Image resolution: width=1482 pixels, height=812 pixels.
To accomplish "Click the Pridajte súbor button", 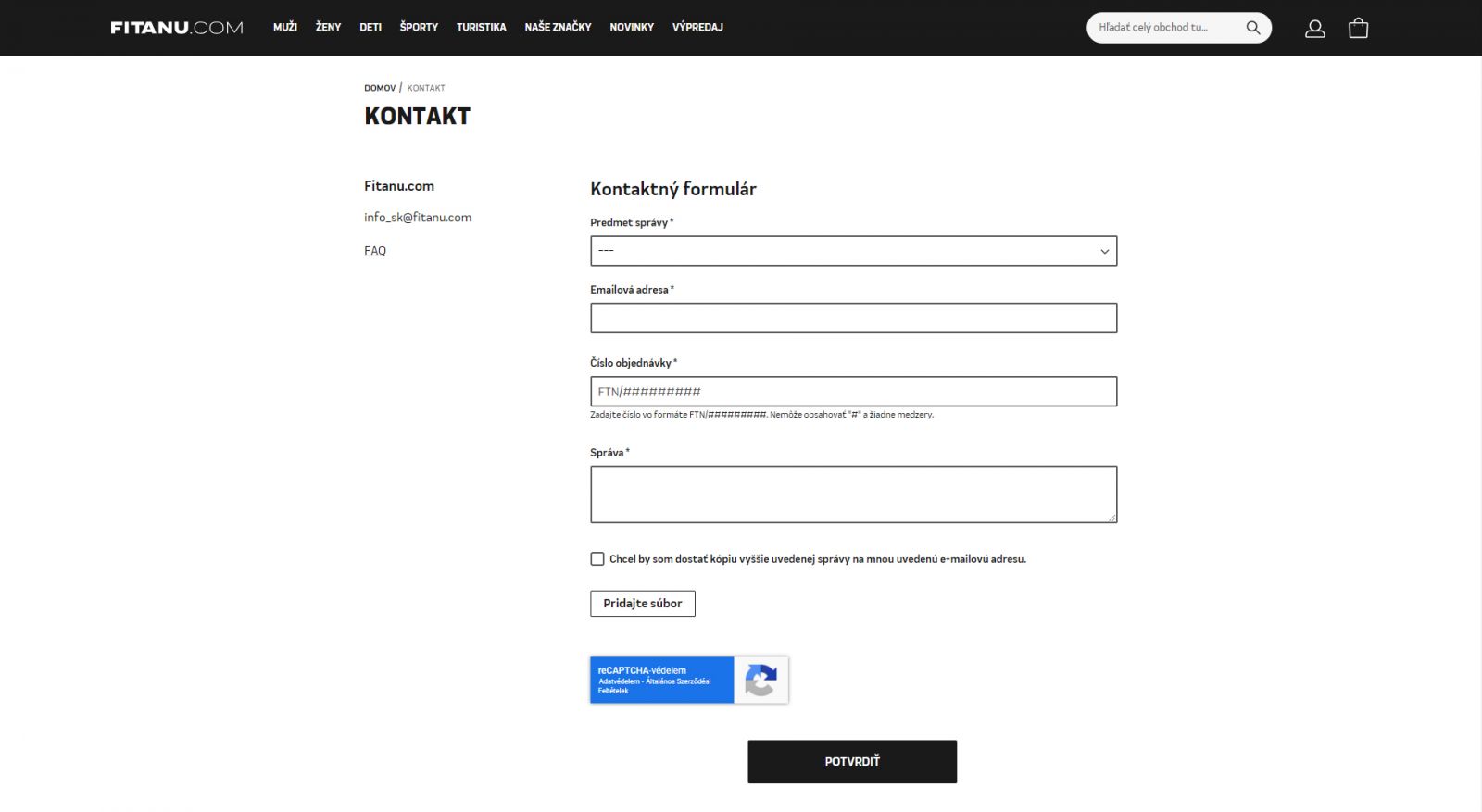I will 643,604.
